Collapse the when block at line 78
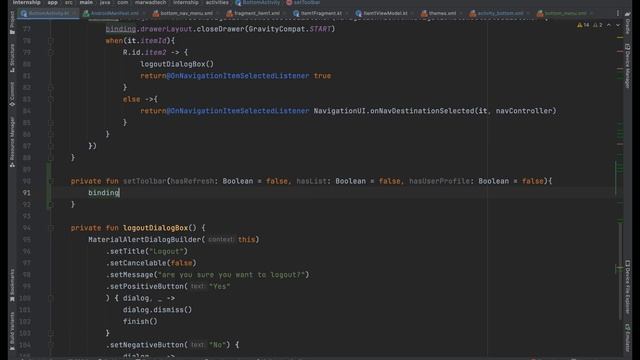This screenshot has width=640, height=360. (51, 41)
